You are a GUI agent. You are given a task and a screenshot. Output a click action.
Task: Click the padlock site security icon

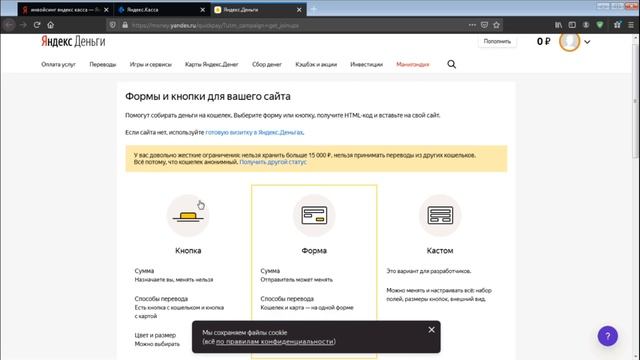point(125,25)
